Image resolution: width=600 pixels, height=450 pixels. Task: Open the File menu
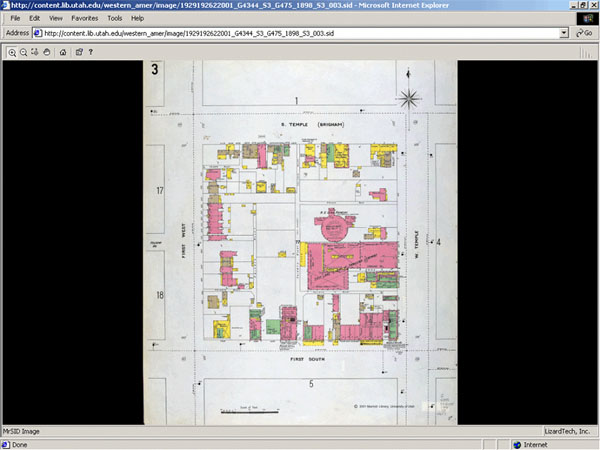point(13,18)
